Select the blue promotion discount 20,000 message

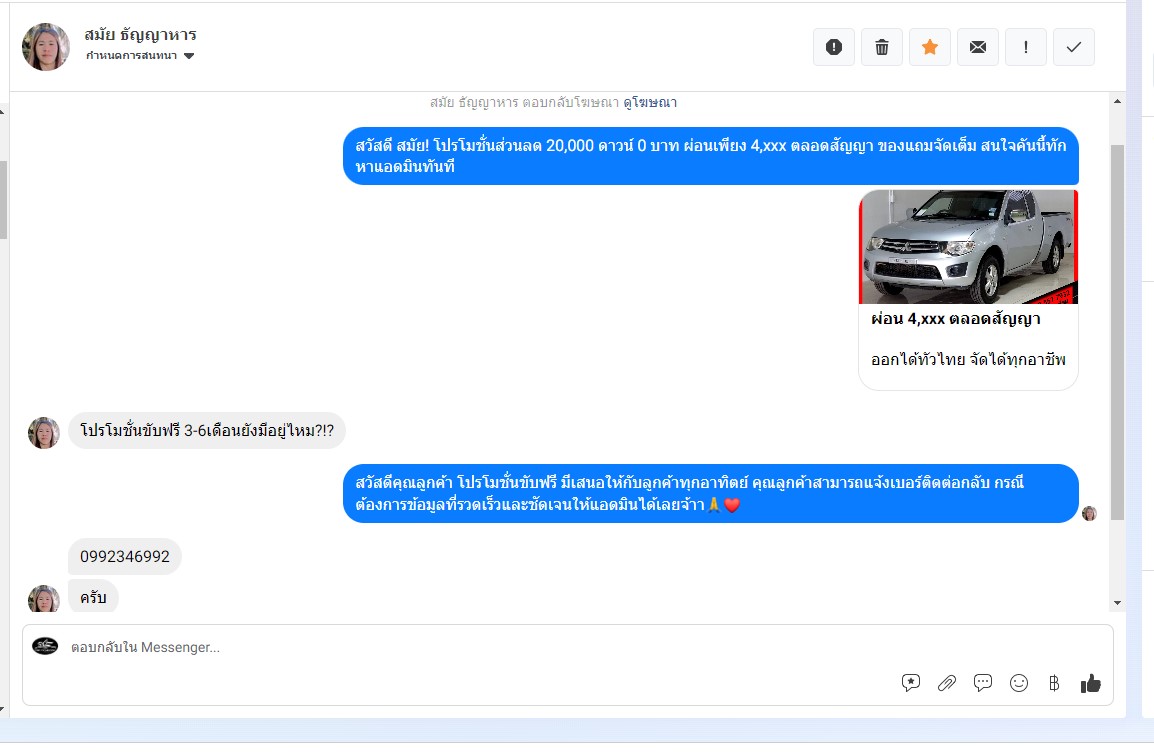click(x=711, y=156)
